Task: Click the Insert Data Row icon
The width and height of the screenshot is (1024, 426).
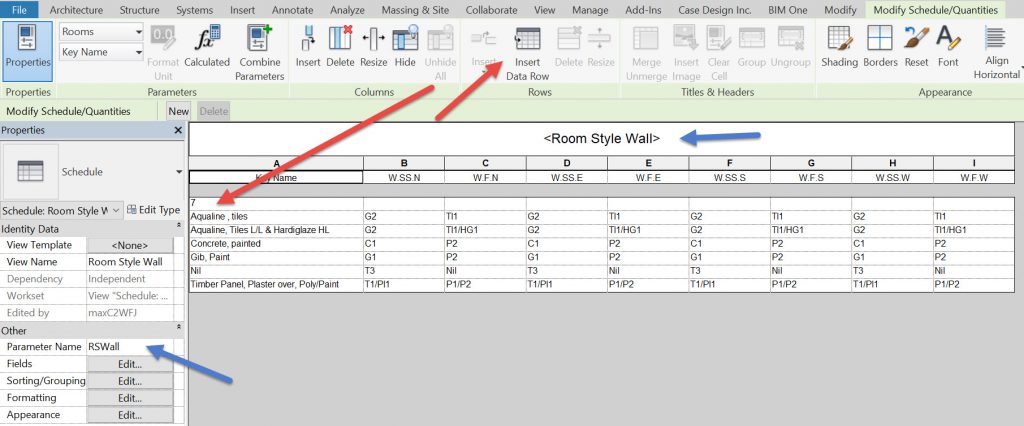Action: [527, 41]
